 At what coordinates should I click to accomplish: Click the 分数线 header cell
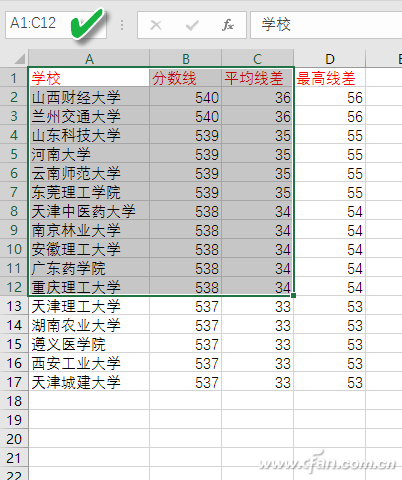pos(186,78)
